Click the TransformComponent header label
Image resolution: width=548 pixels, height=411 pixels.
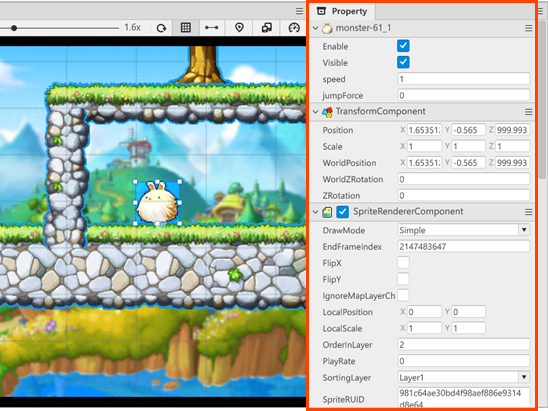click(x=381, y=111)
